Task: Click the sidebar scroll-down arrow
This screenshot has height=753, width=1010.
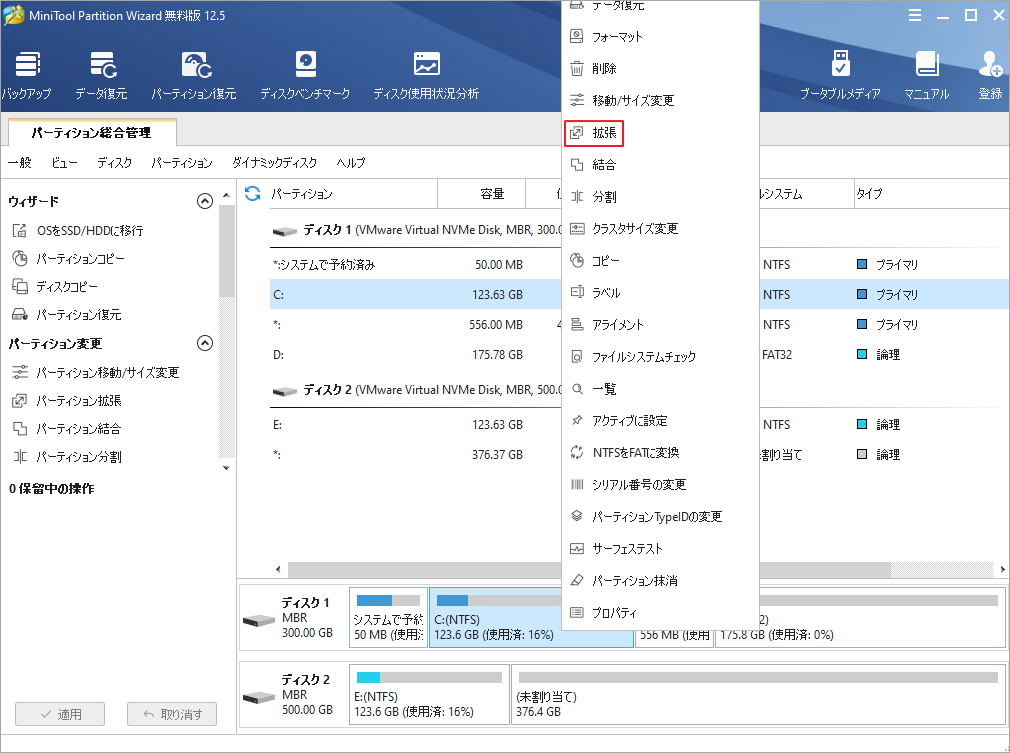Action: tap(226, 468)
